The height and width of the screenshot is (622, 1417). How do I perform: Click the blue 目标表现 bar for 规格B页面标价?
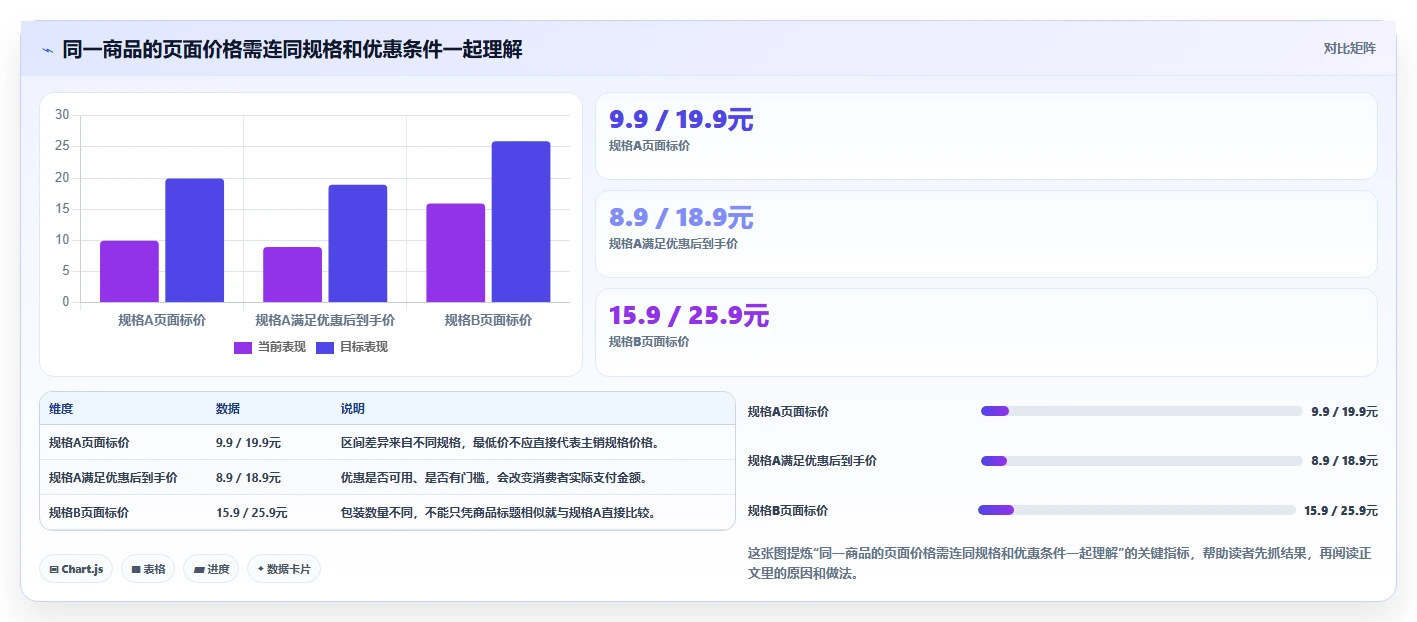click(x=520, y=222)
